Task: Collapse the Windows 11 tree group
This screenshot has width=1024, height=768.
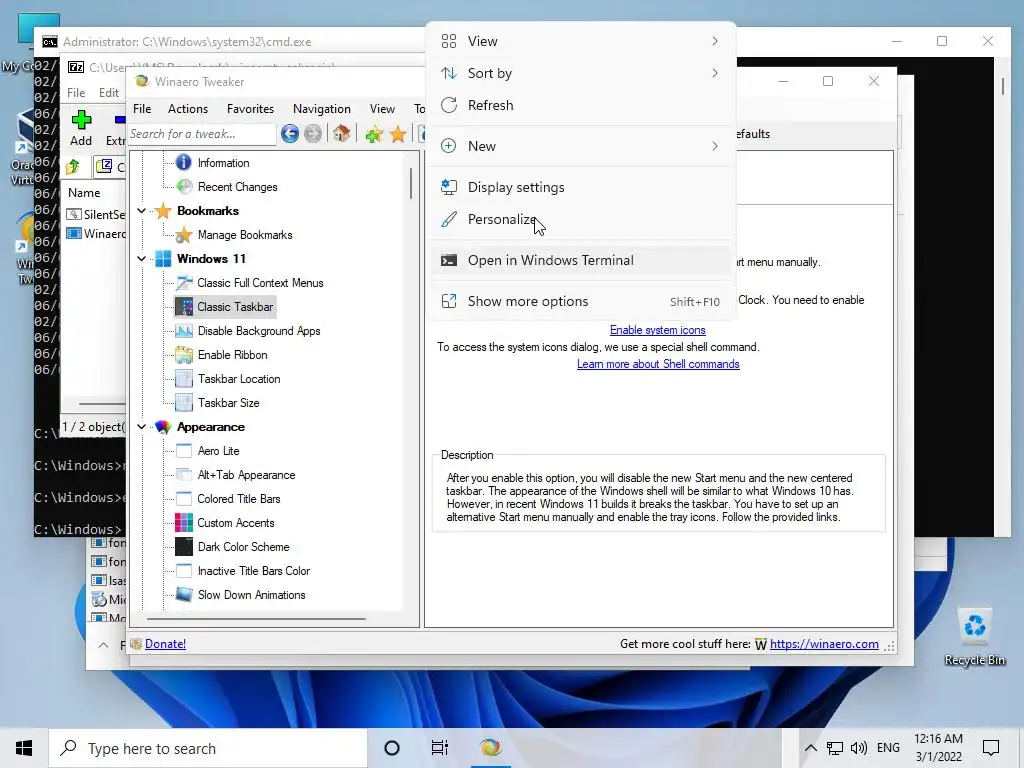Action: [142, 259]
